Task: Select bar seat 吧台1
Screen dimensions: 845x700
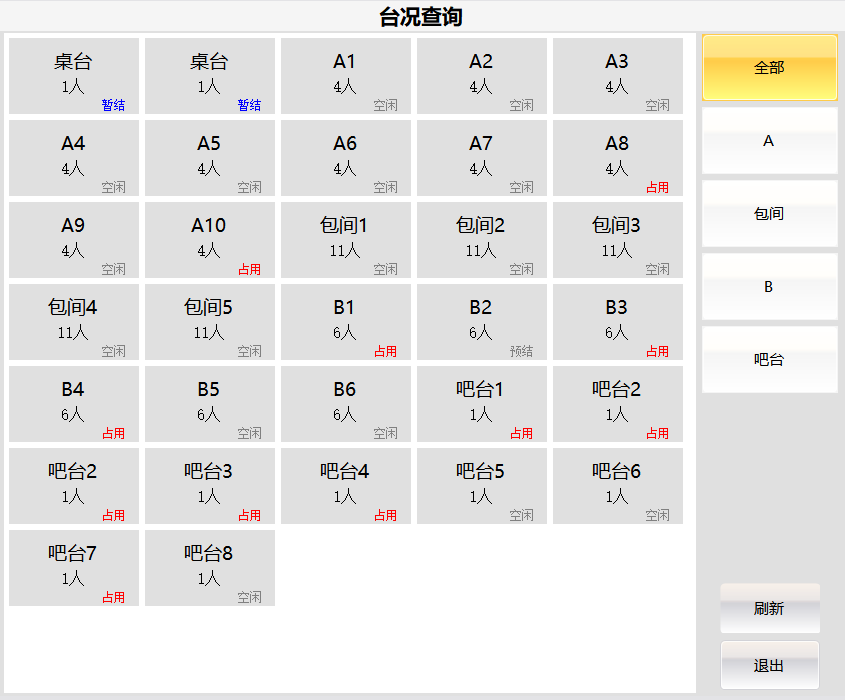Action: [x=481, y=404]
